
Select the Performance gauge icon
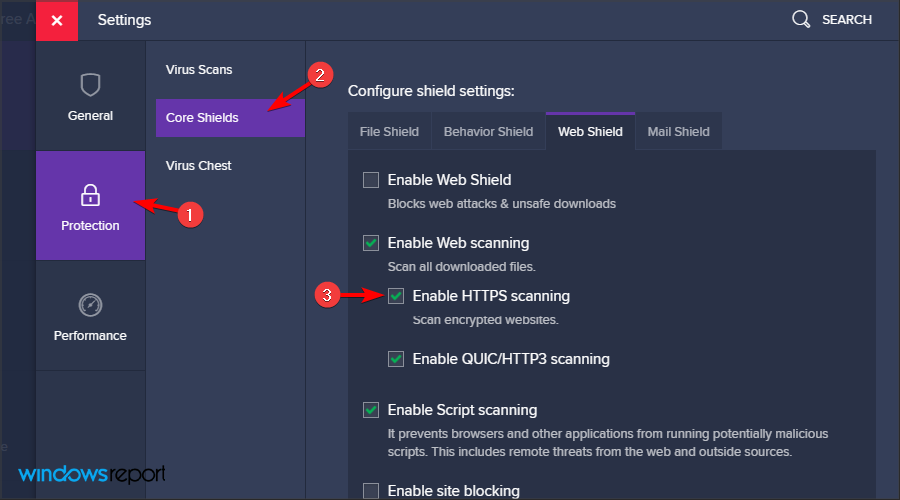[90, 304]
